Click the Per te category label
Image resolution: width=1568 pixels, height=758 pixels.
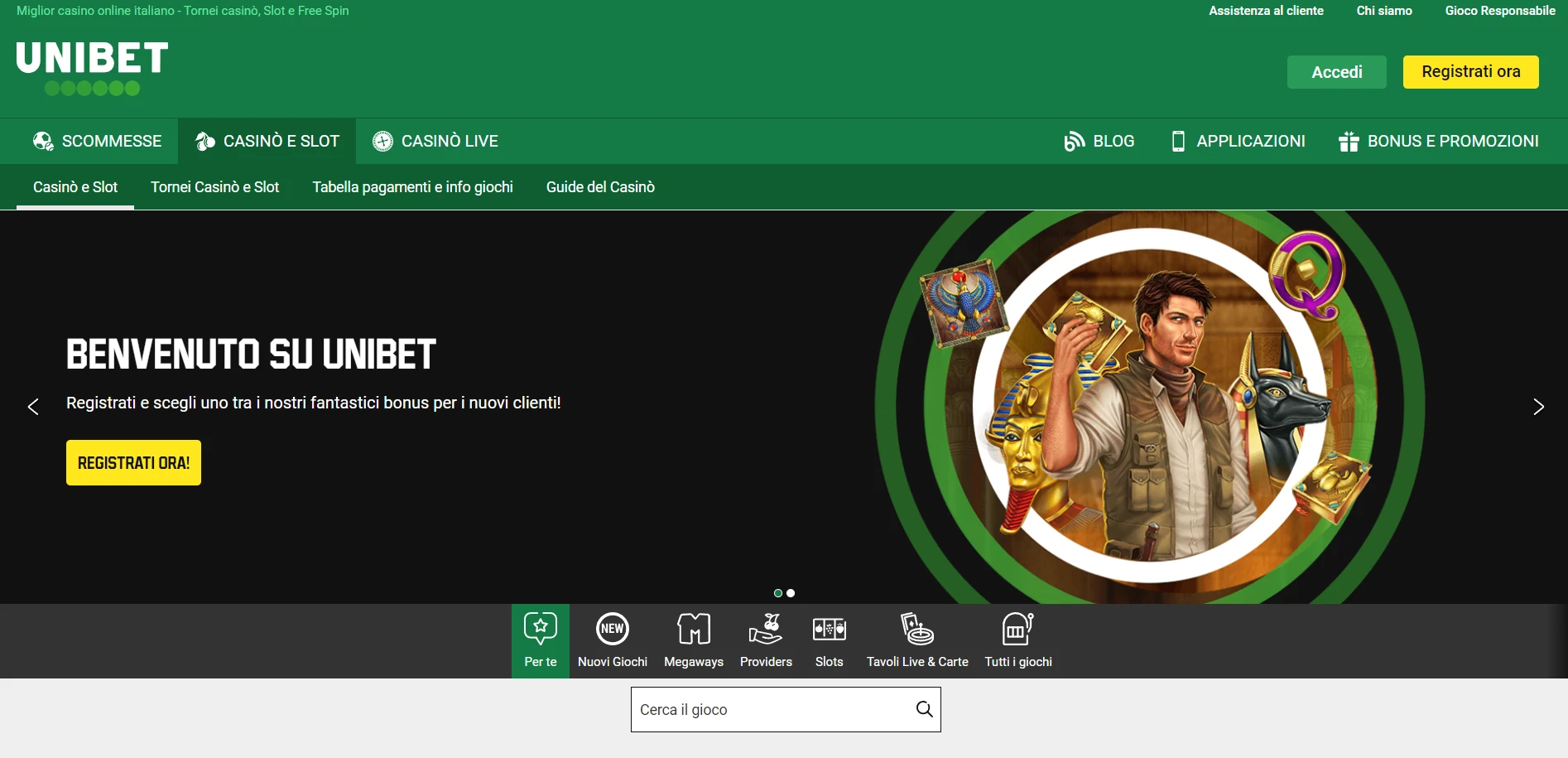point(541,662)
